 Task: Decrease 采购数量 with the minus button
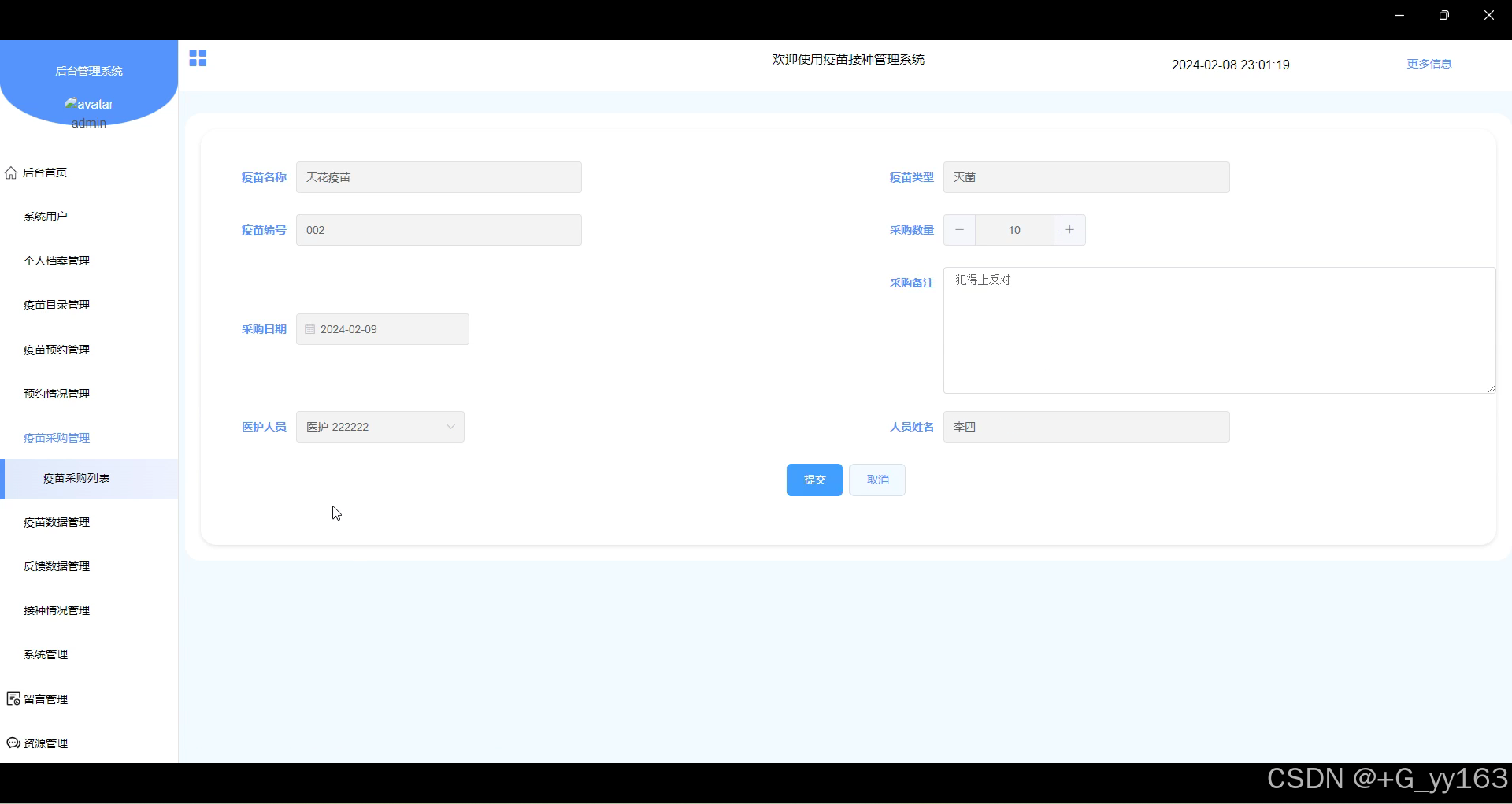tap(959, 230)
